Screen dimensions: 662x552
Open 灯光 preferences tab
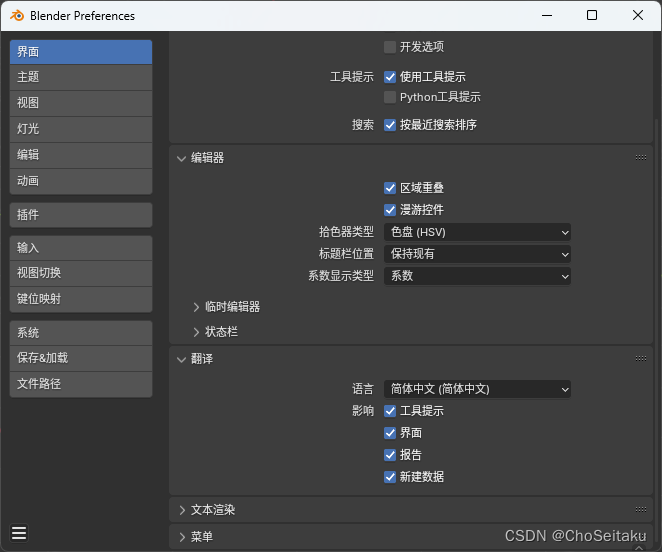[81, 129]
